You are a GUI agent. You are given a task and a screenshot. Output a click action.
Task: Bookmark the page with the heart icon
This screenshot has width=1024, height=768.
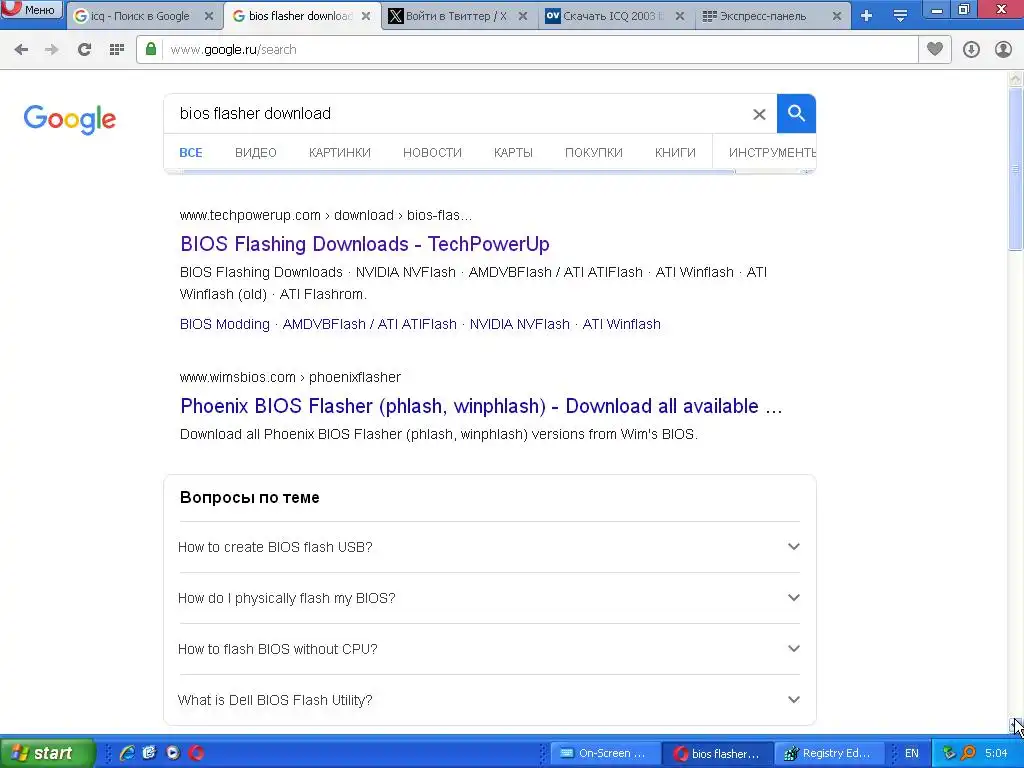pyautogui.click(x=935, y=50)
